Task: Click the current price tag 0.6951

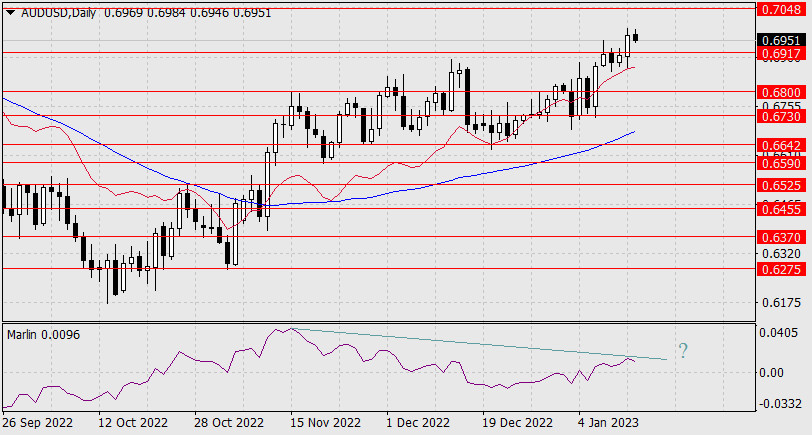Action: pos(779,38)
